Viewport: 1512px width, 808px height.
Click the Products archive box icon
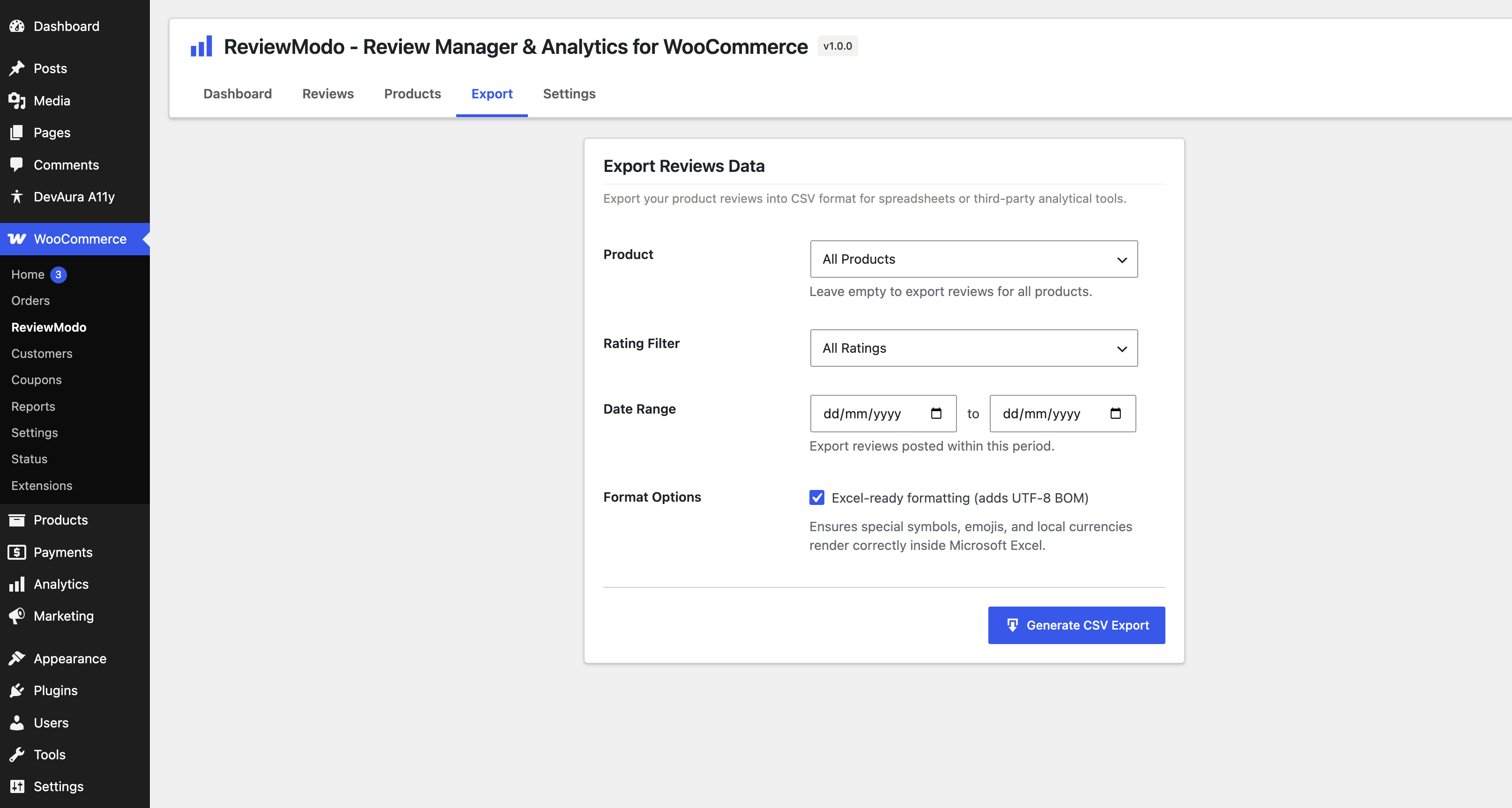(17, 520)
